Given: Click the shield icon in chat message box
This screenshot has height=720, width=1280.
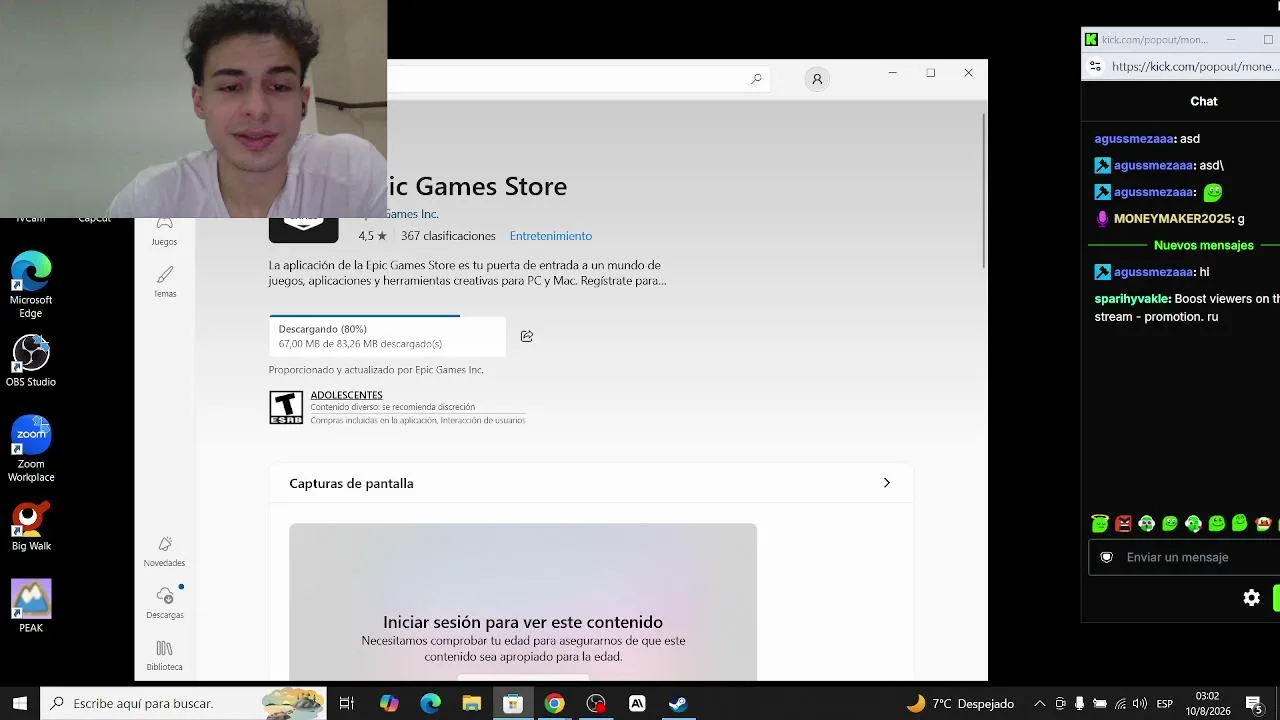Looking at the screenshot, I should [x=1106, y=557].
